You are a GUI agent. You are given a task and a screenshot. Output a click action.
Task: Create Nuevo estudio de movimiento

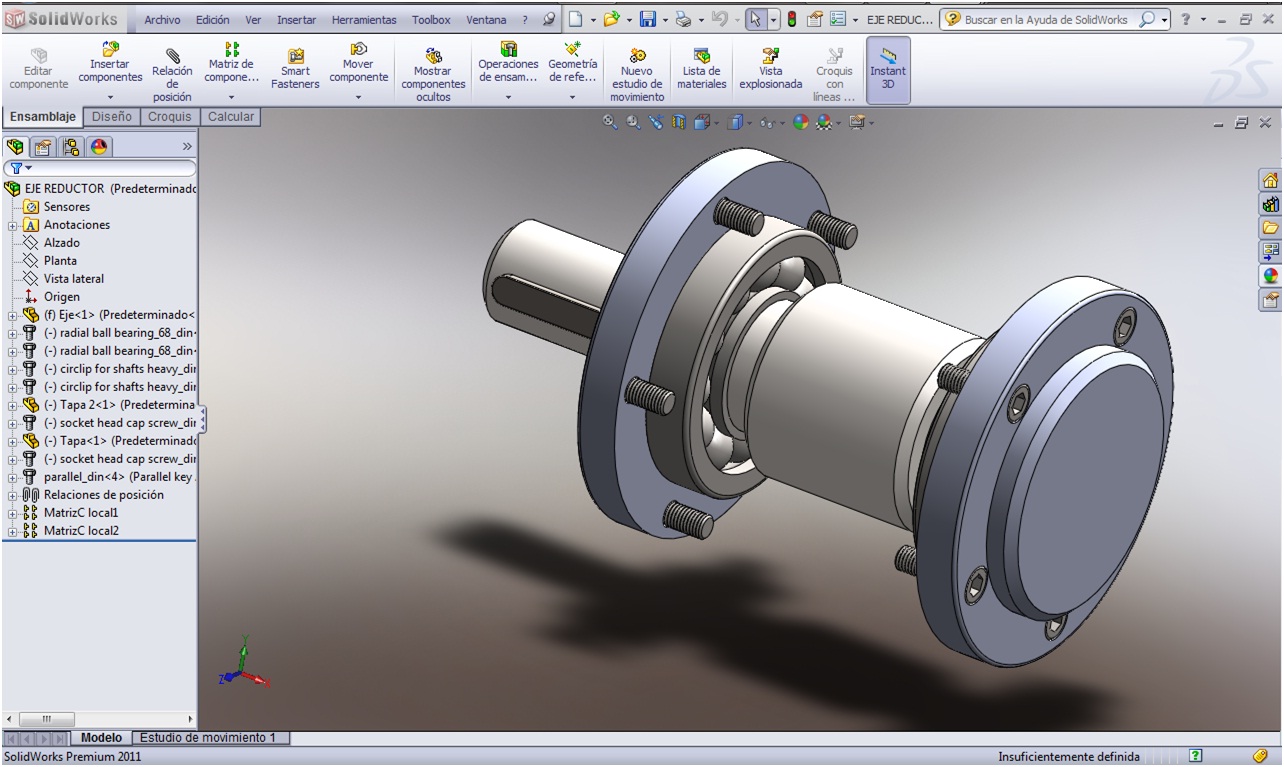coord(637,75)
